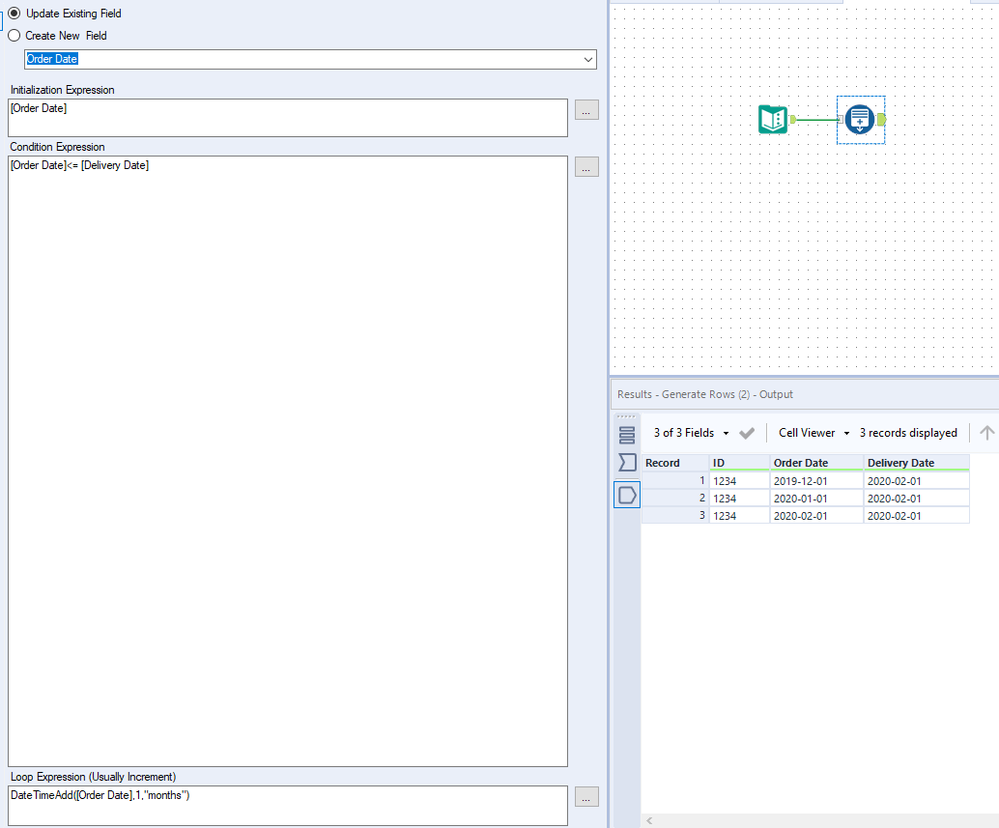
Task: Click the Generate Rows output anchor
Action: (x=881, y=119)
